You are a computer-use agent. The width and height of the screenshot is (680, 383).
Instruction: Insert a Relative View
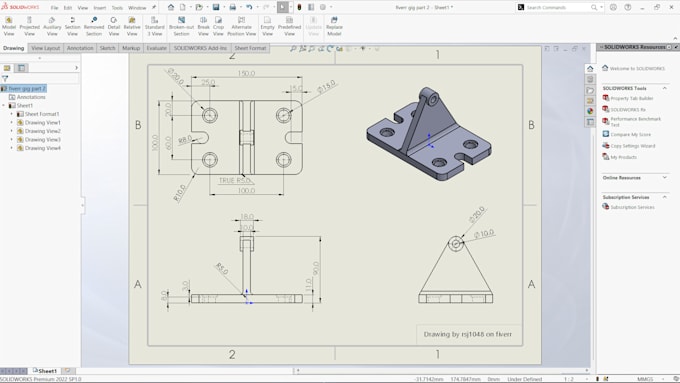(x=132, y=26)
